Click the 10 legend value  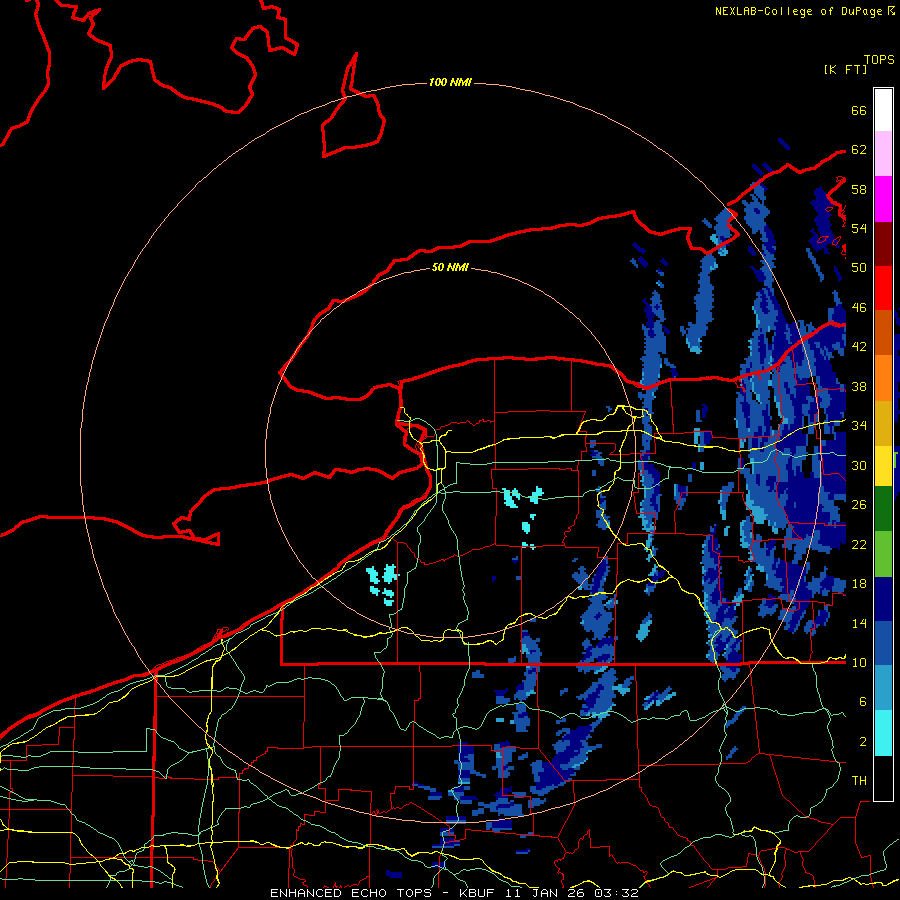click(x=859, y=662)
